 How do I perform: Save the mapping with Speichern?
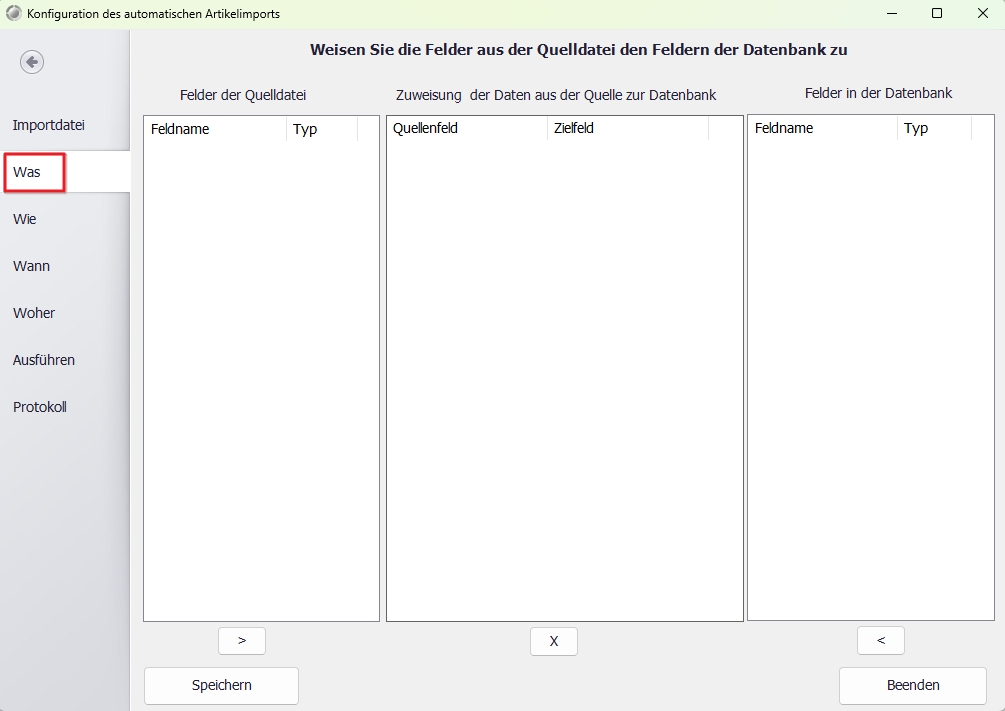(x=222, y=685)
